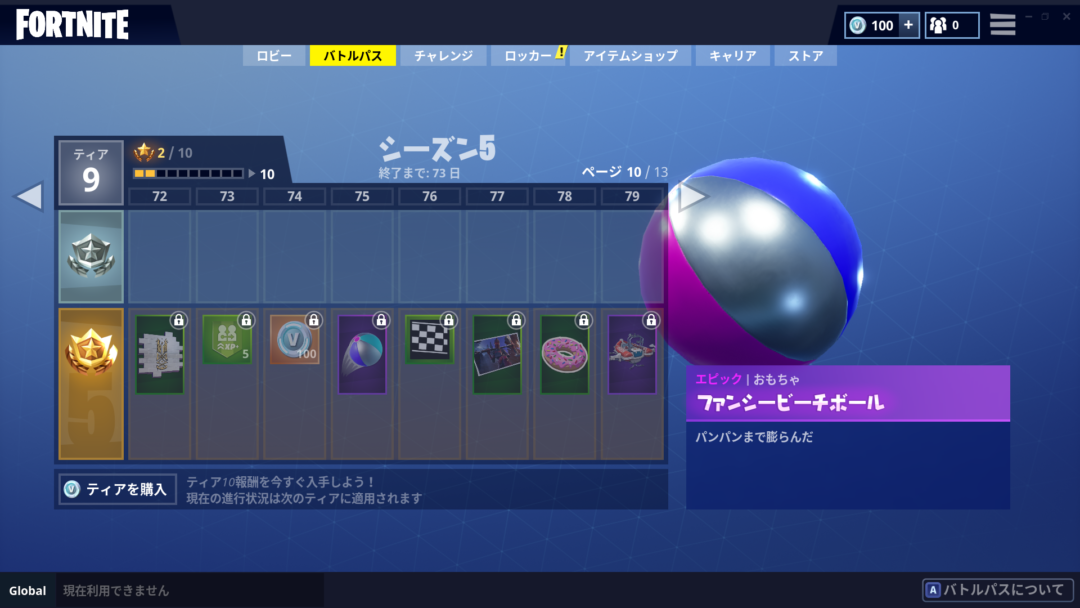
Task: Click the silver free pass badge icon
Action: click(91, 256)
